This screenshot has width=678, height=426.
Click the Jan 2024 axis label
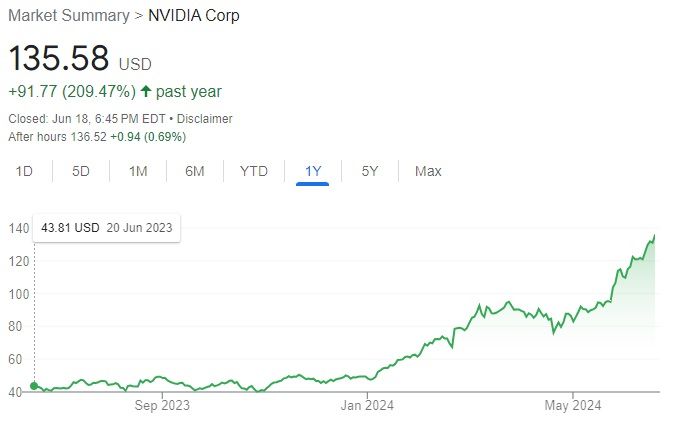[x=367, y=405]
